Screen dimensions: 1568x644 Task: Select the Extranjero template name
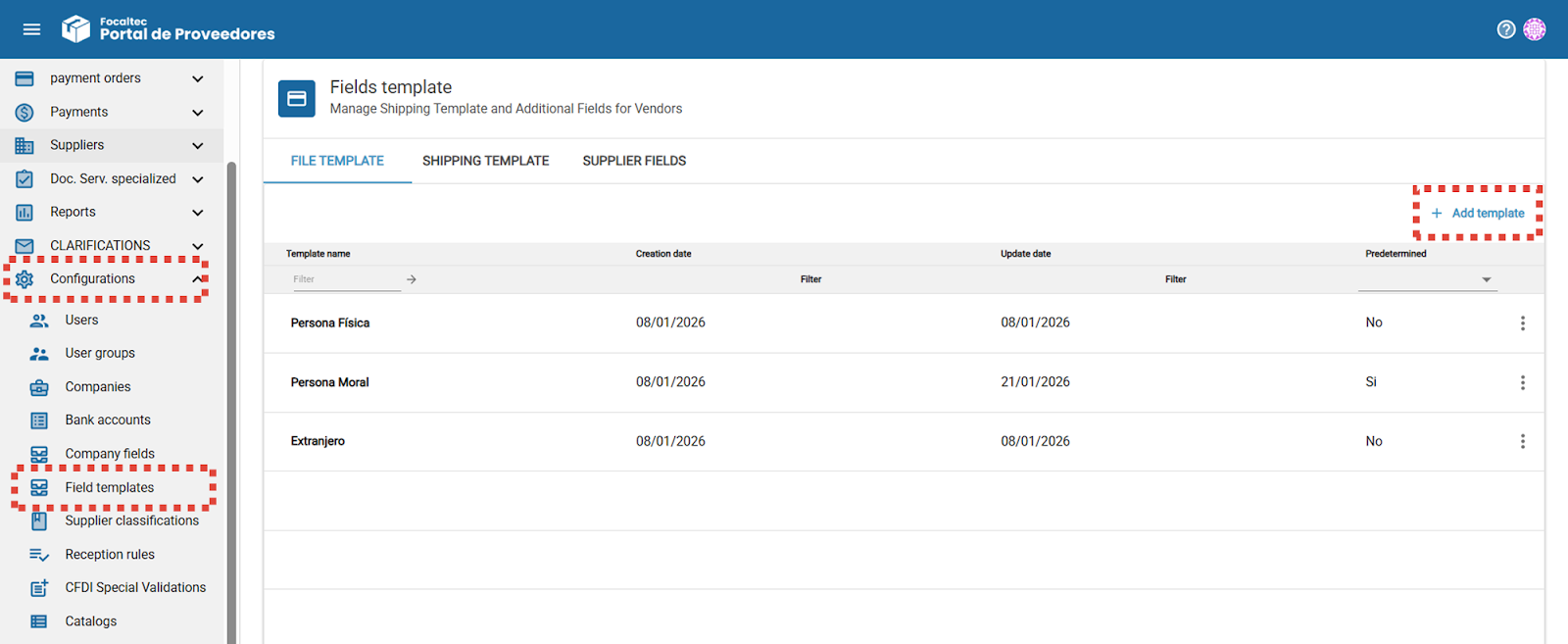coord(318,441)
